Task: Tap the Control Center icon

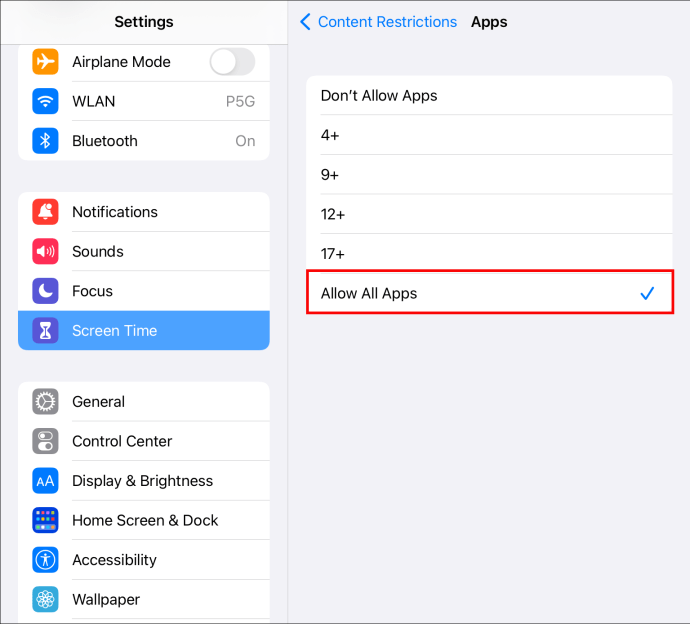Action: click(45, 441)
